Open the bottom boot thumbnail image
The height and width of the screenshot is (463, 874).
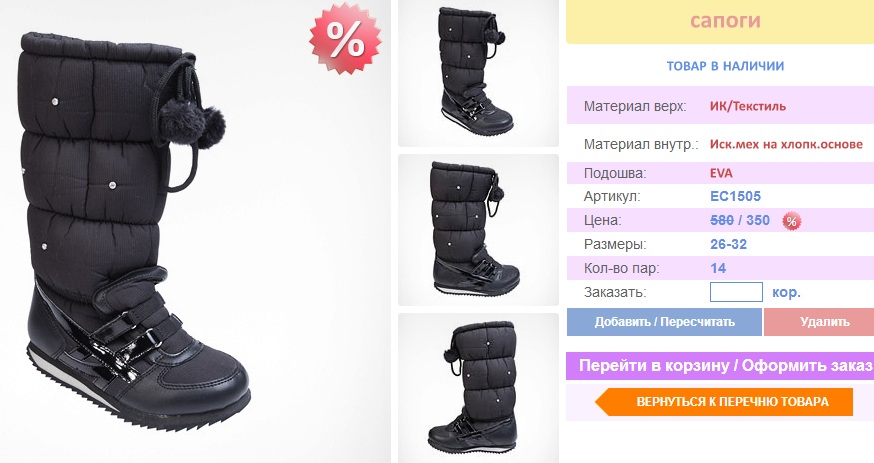pyautogui.click(x=478, y=388)
